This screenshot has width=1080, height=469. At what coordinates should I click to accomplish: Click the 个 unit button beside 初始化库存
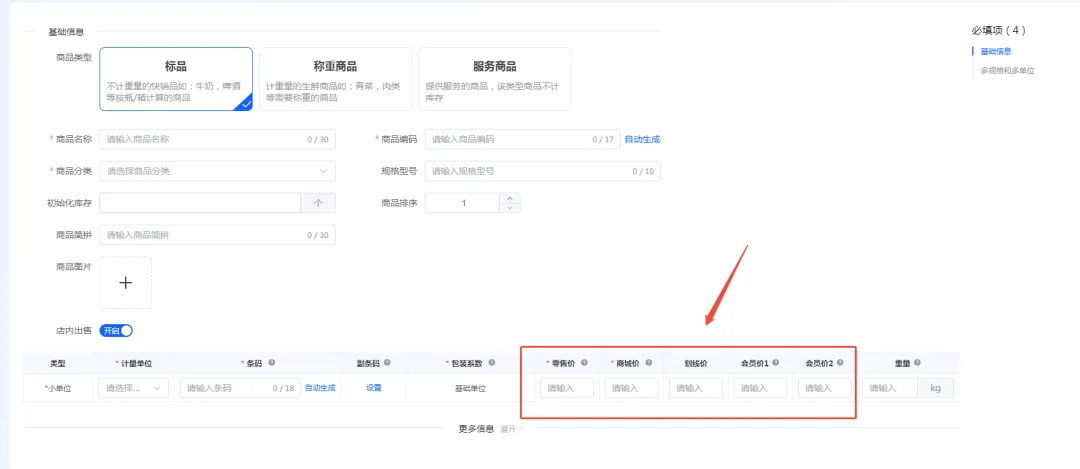pyautogui.click(x=318, y=203)
